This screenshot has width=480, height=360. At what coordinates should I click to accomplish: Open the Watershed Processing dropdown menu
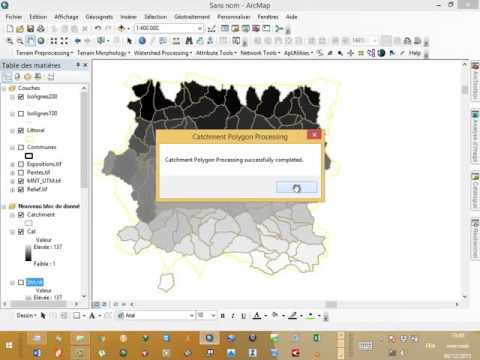(163, 53)
